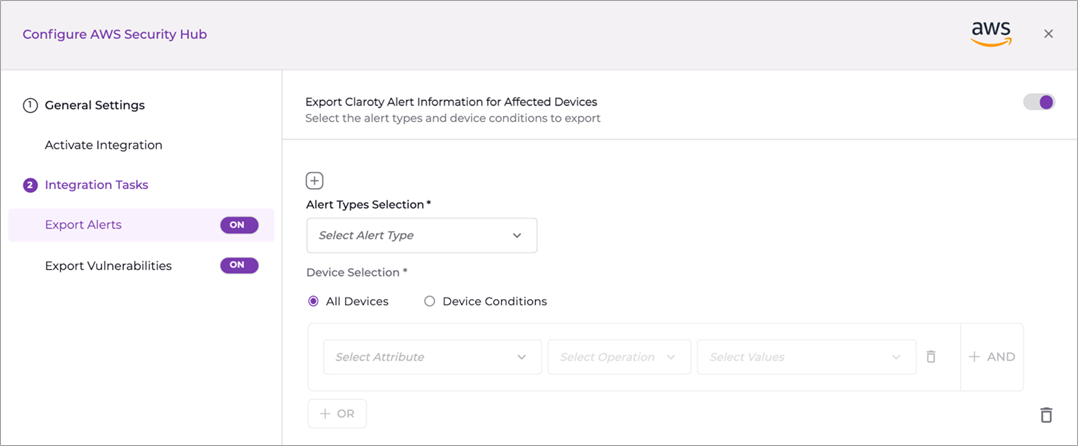Screen dimensions: 1078x446
Task: Go to Integration Tasks step
Action: [x=96, y=185]
